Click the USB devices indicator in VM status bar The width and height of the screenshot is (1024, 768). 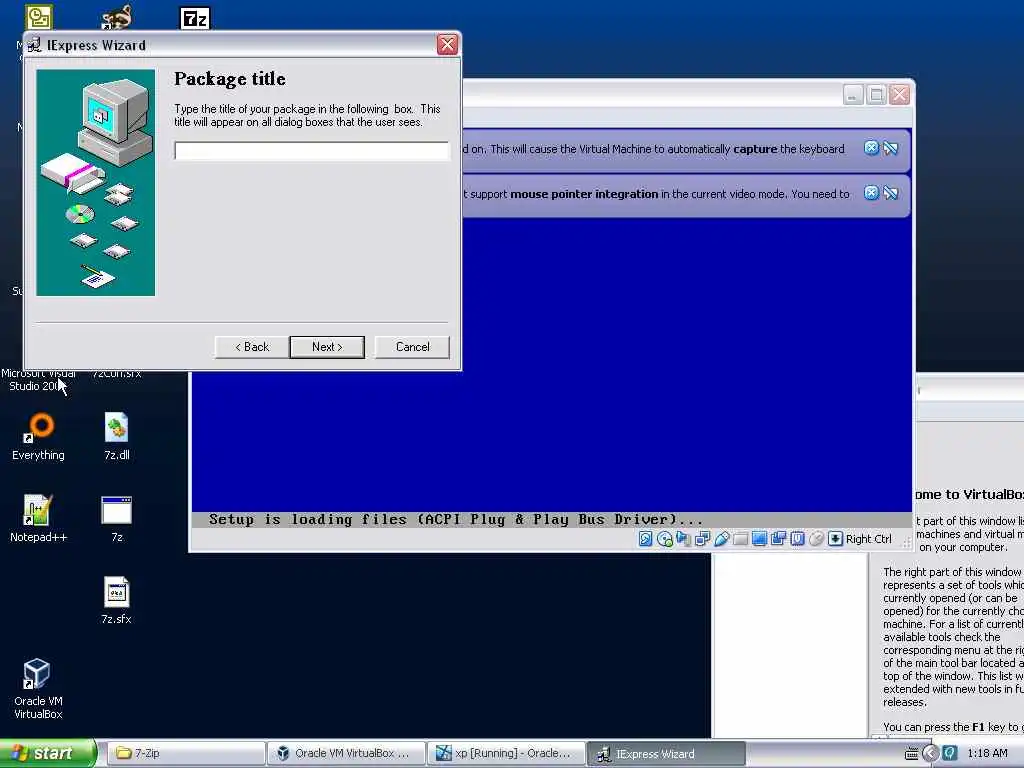(722, 539)
